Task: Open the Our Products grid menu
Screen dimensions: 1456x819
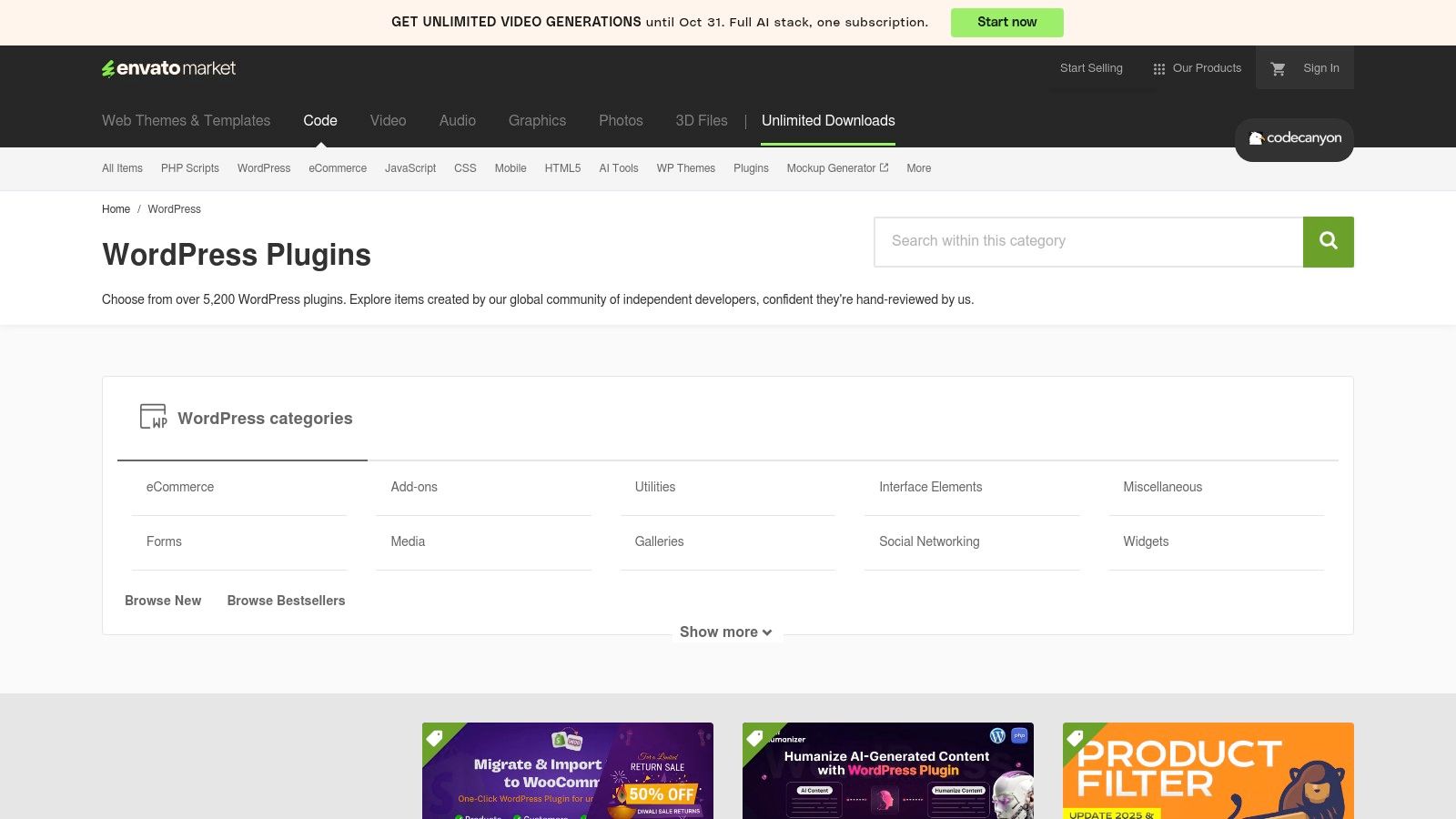Action: (x=1198, y=67)
